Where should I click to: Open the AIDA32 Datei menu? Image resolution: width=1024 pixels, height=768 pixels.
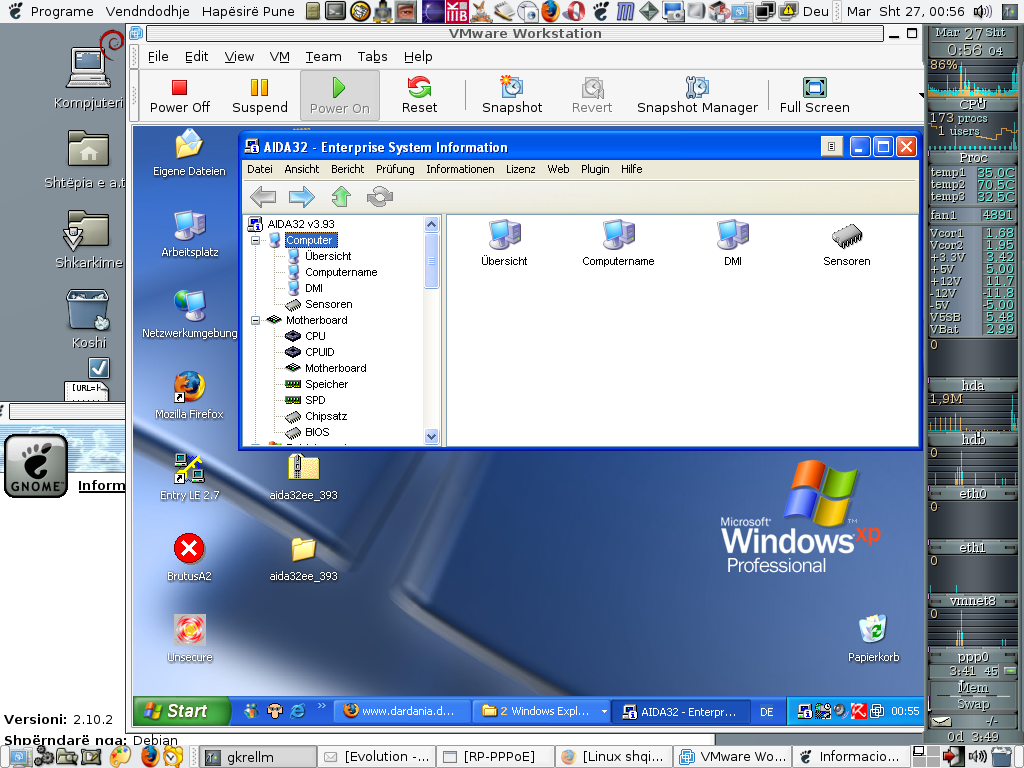pyautogui.click(x=260, y=169)
